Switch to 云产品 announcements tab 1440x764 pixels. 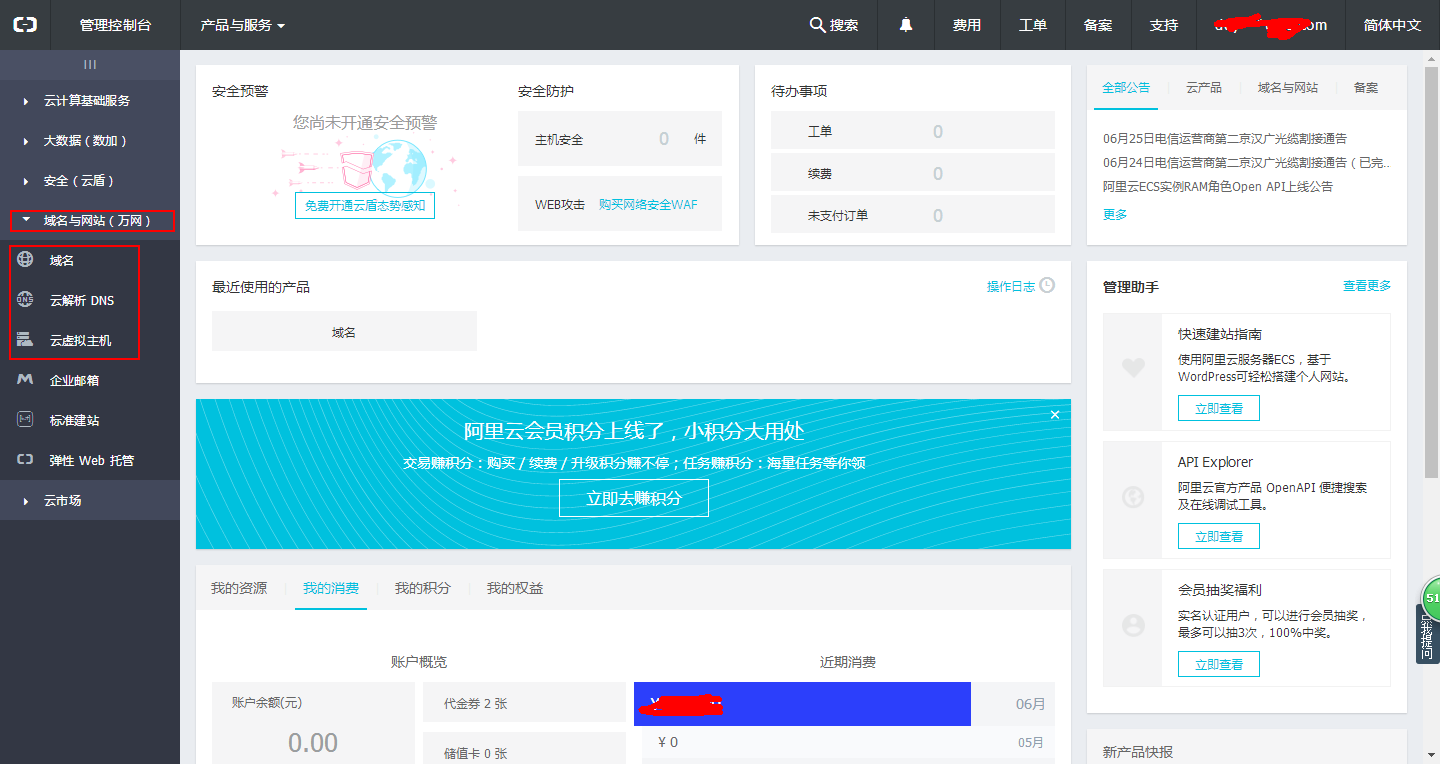tap(1204, 88)
